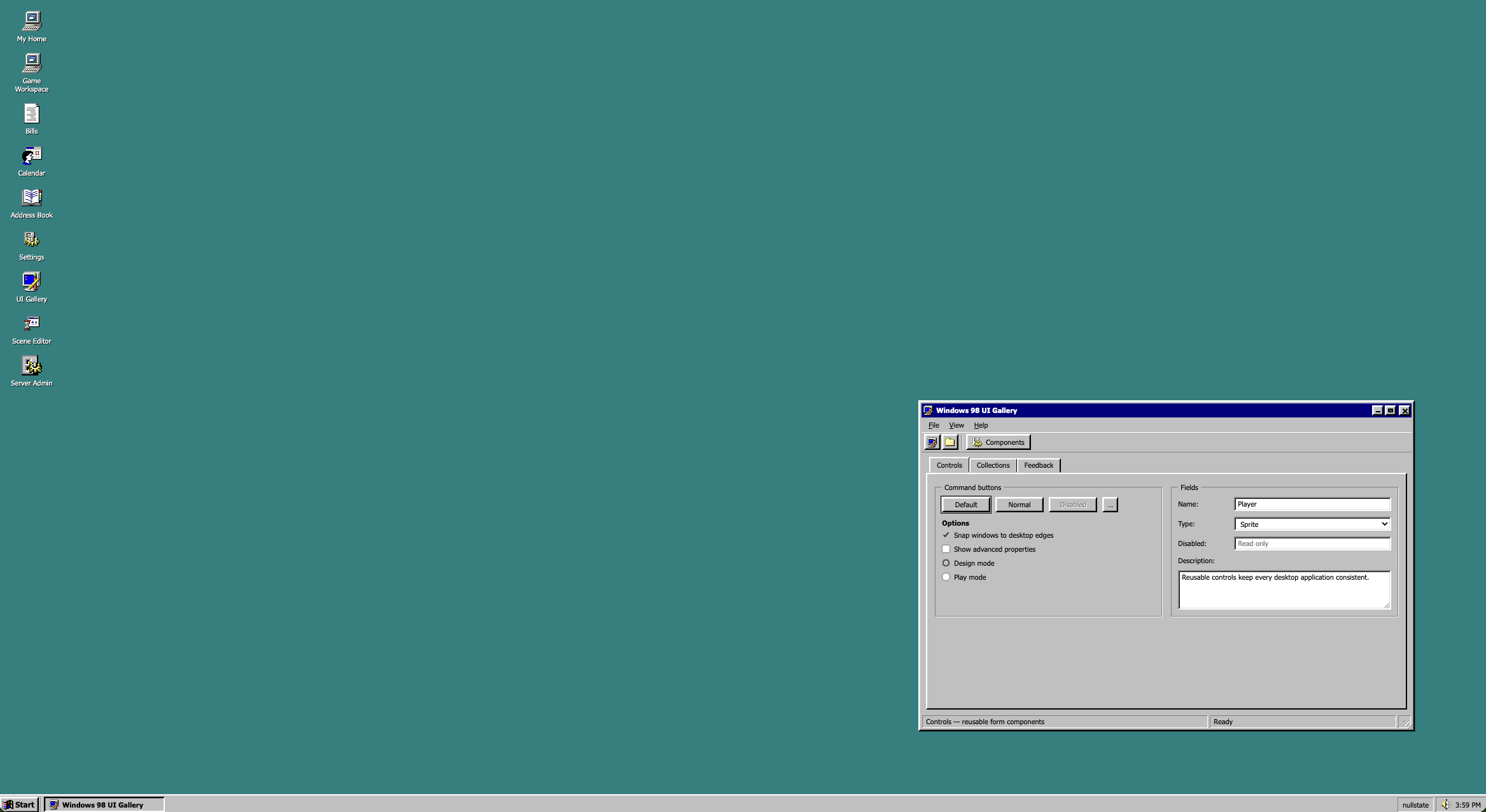The image size is (1486, 812).
Task: Click the ellipsis (...) command button
Action: pyautogui.click(x=1110, y=505)
